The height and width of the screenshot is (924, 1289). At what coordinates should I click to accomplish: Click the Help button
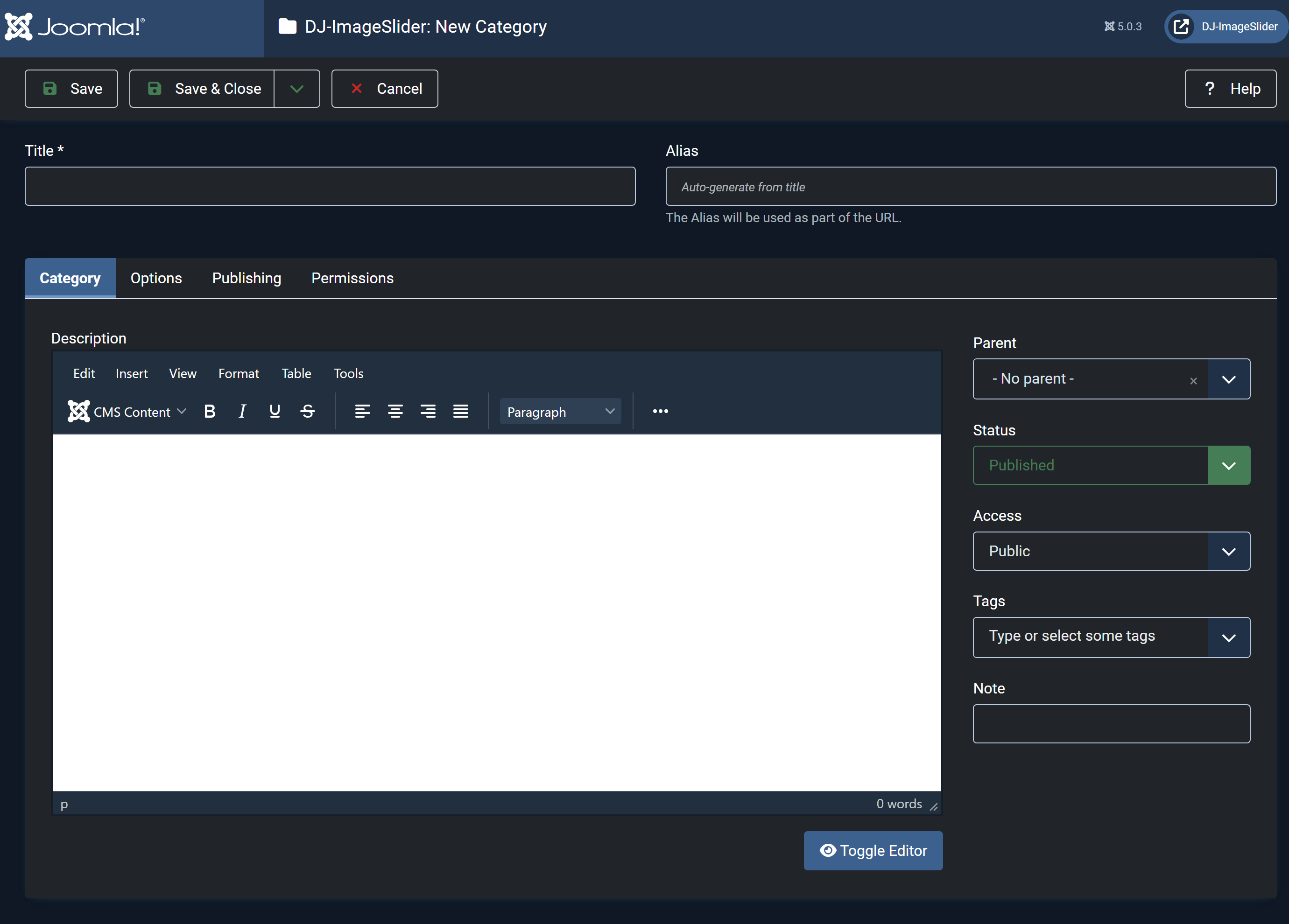pyautogui.click(x=1231, y=89)
